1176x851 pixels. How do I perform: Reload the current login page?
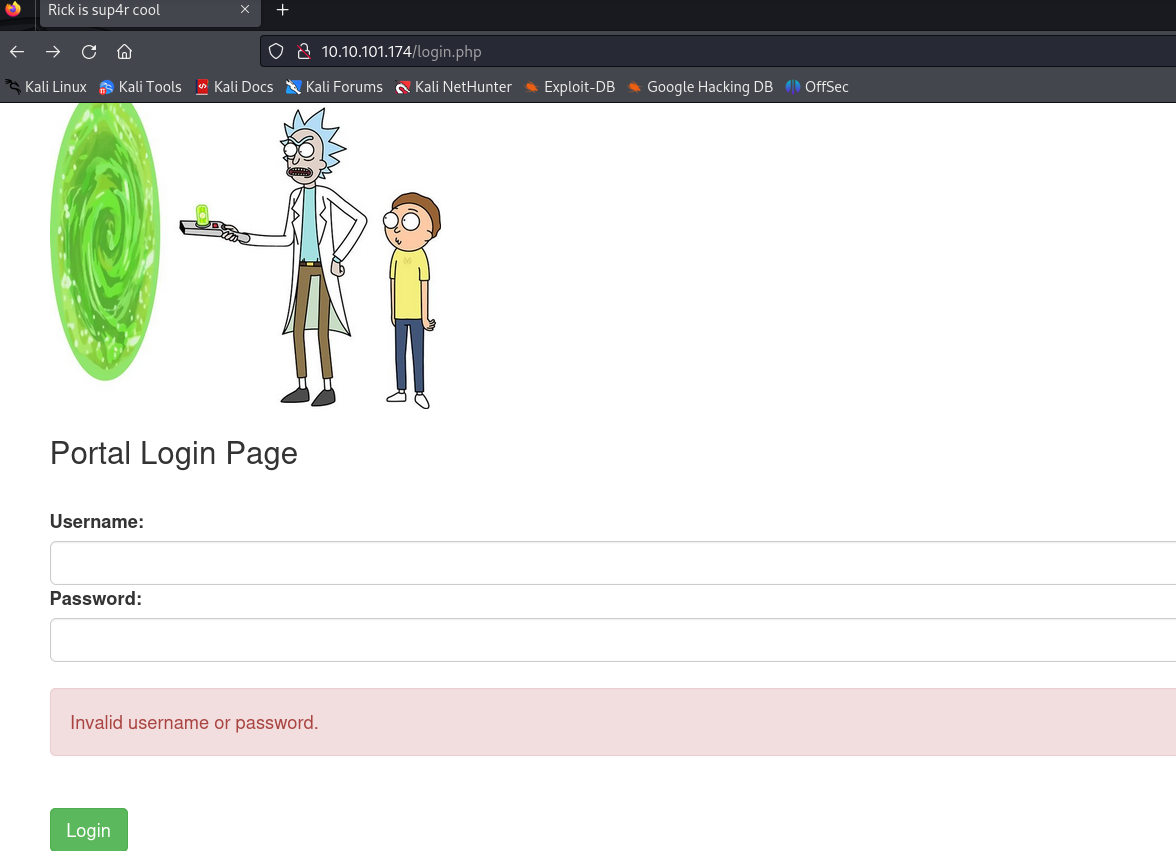(89, 52)
